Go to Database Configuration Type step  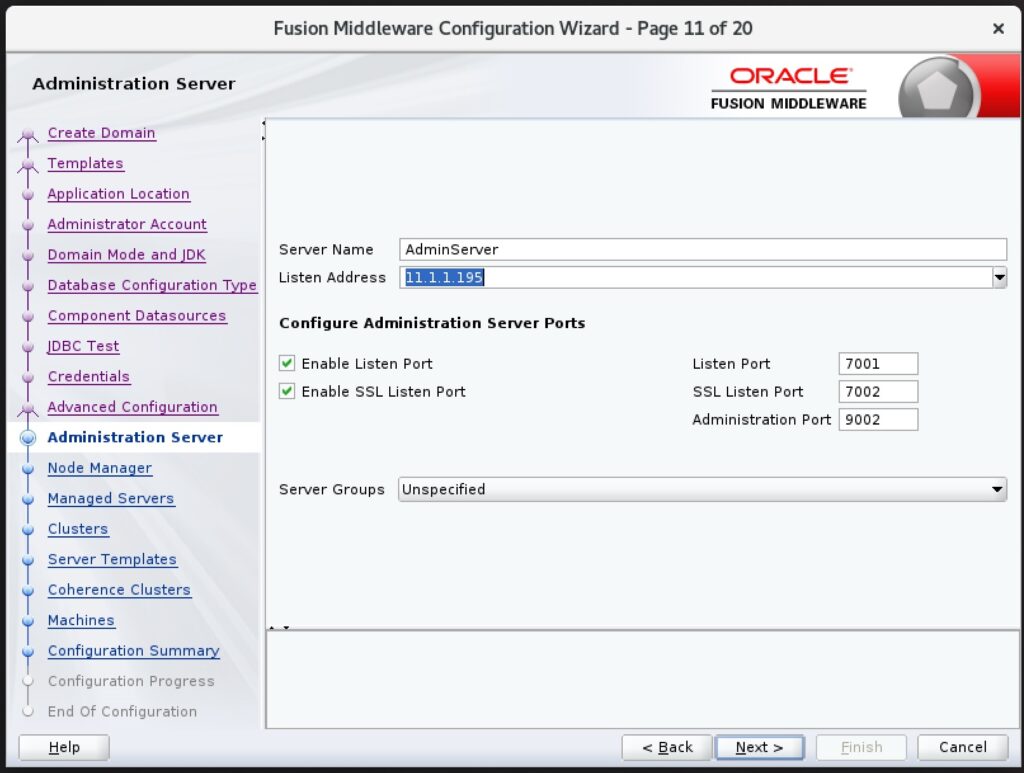tap(152, 285)
